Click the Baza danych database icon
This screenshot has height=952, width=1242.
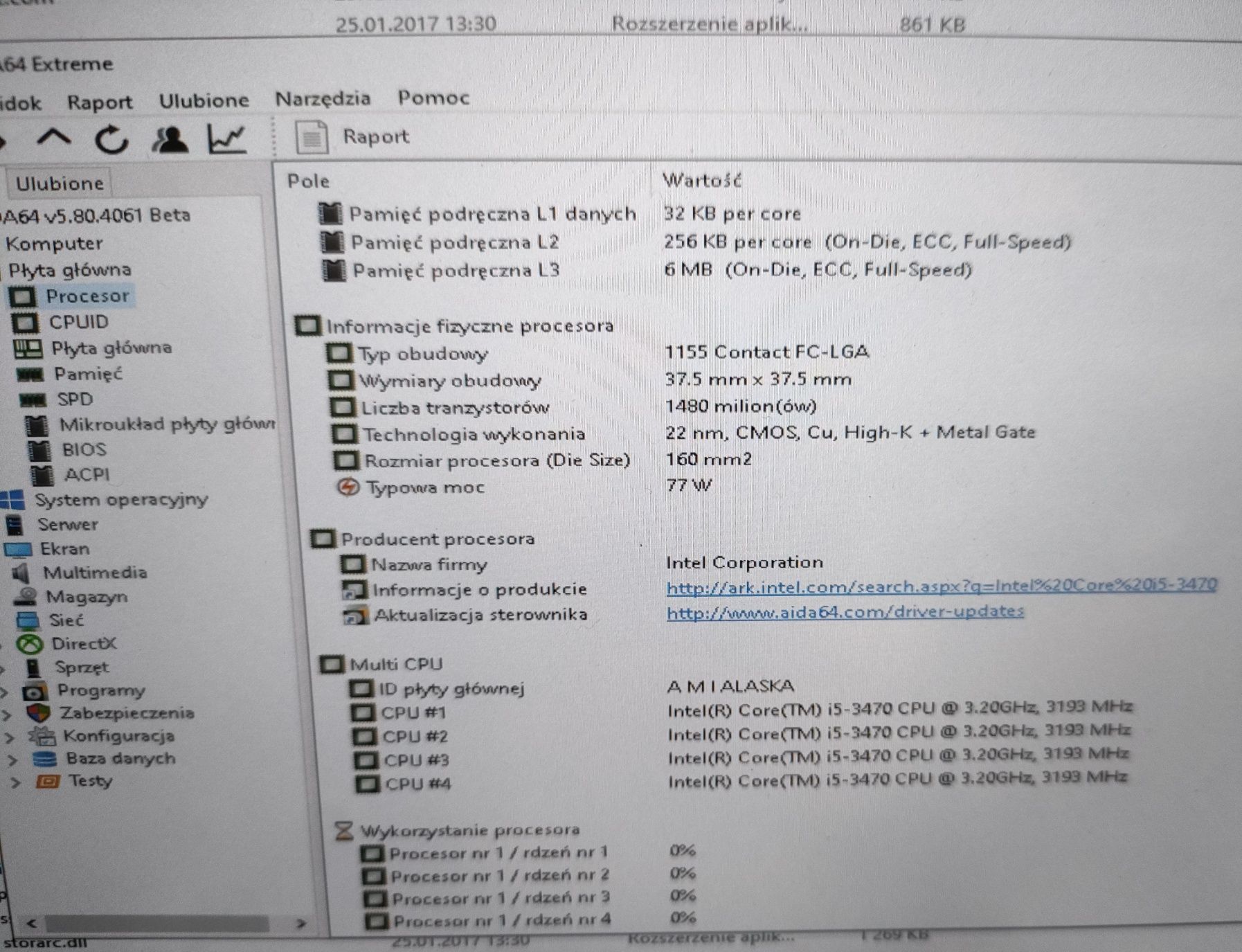[x=45, y=759]
